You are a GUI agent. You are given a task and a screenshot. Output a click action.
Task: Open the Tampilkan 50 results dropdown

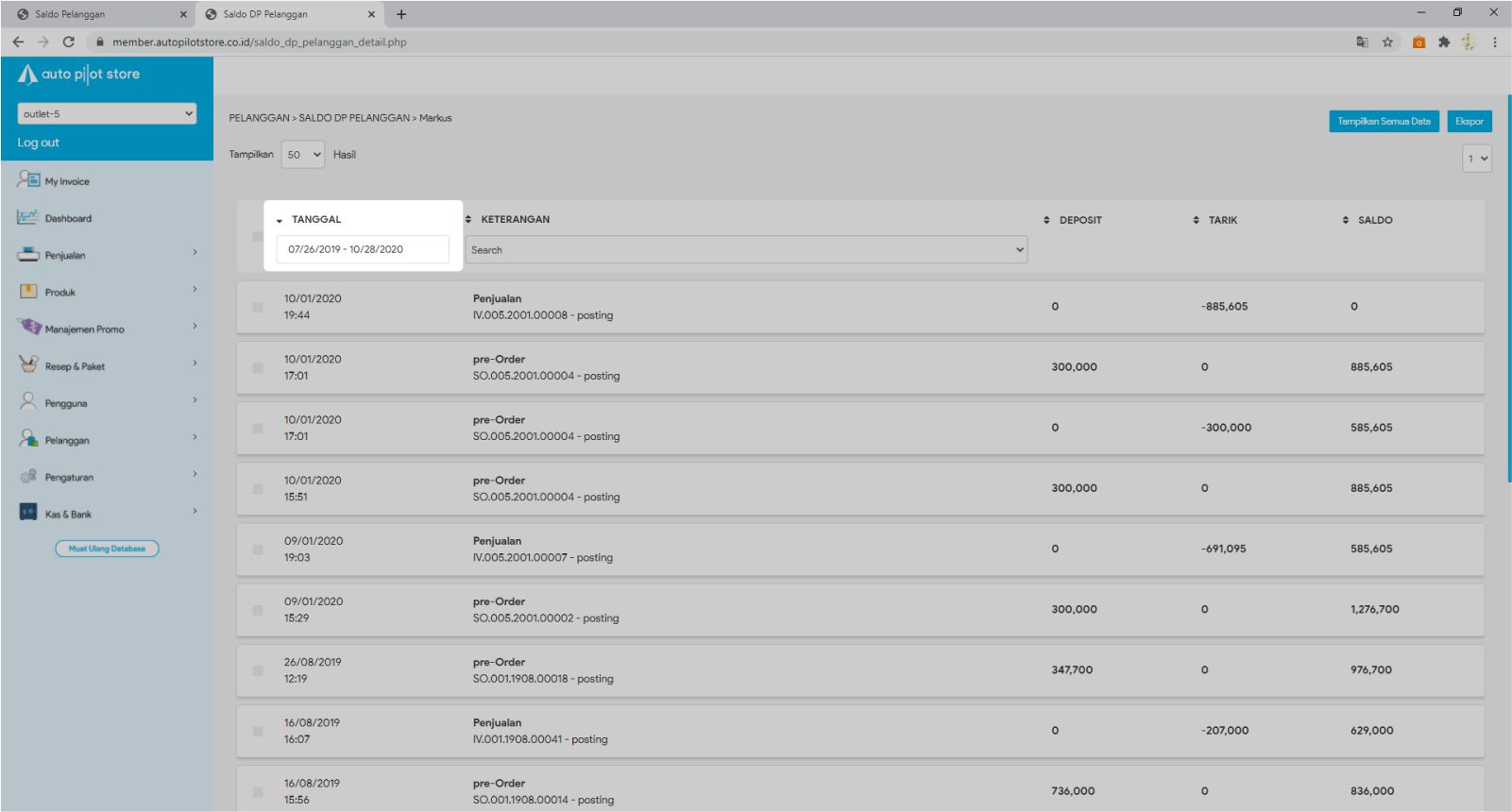pos(303,155)
